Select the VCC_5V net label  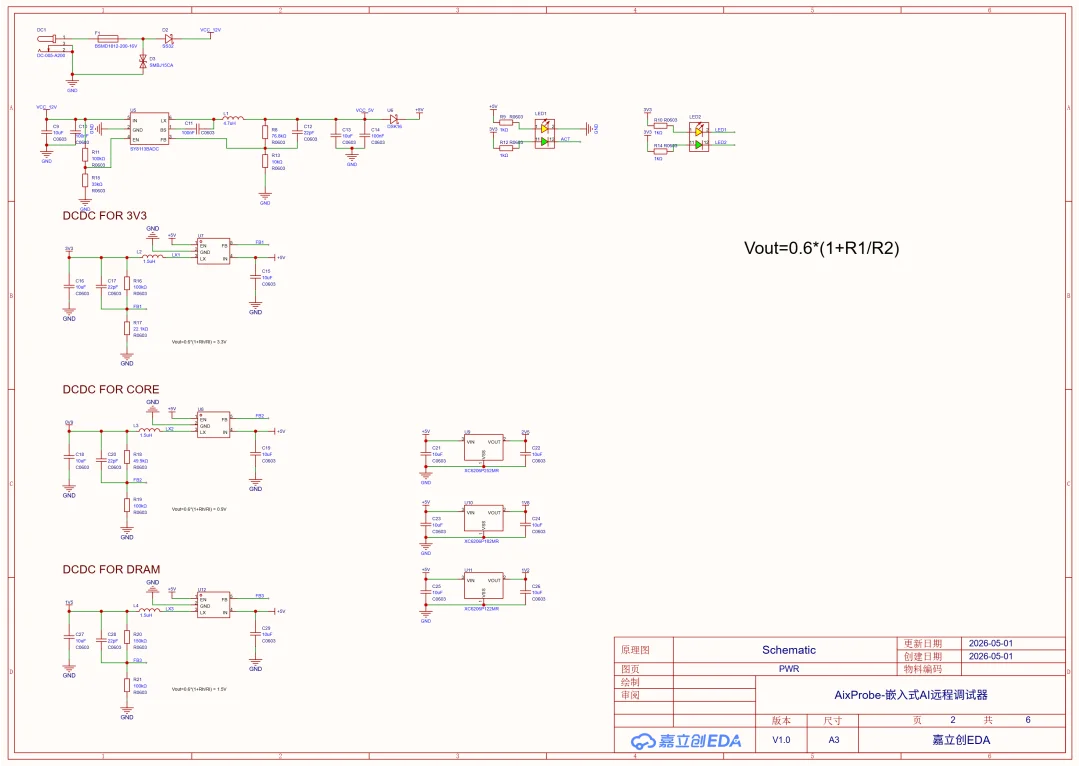[364, 110]
